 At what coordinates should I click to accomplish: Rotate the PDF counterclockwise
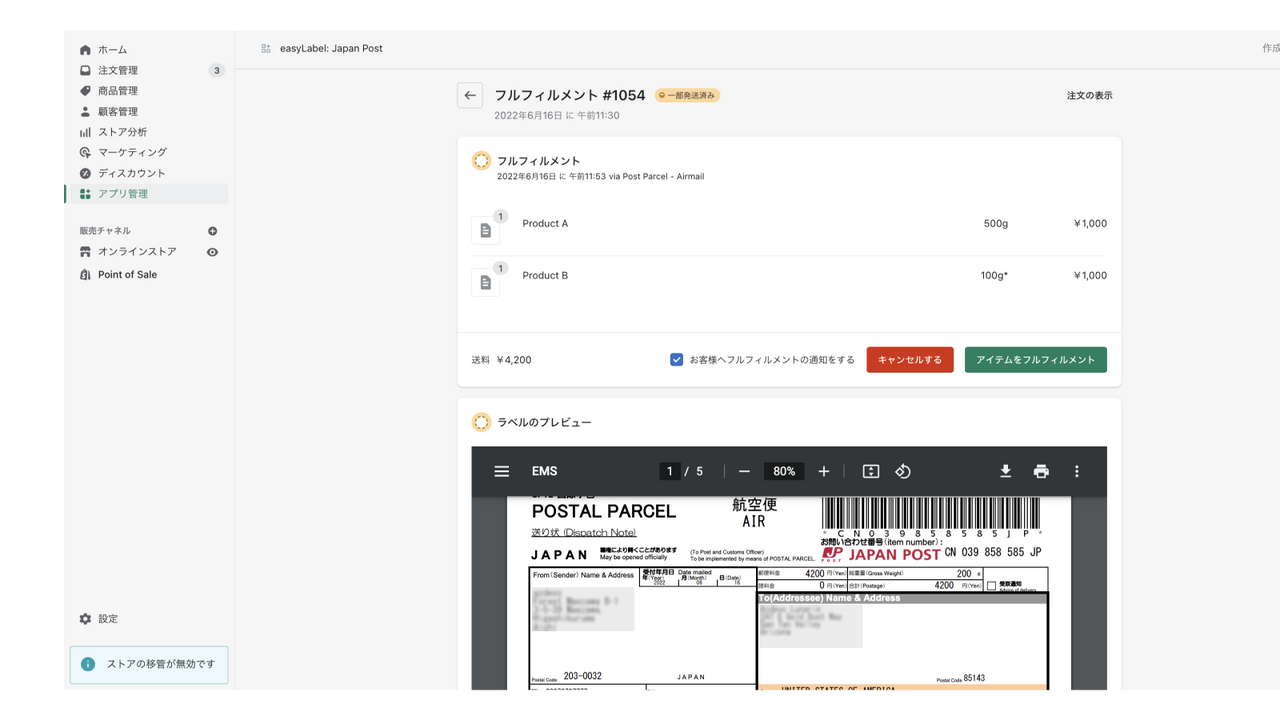coord(903,471)
